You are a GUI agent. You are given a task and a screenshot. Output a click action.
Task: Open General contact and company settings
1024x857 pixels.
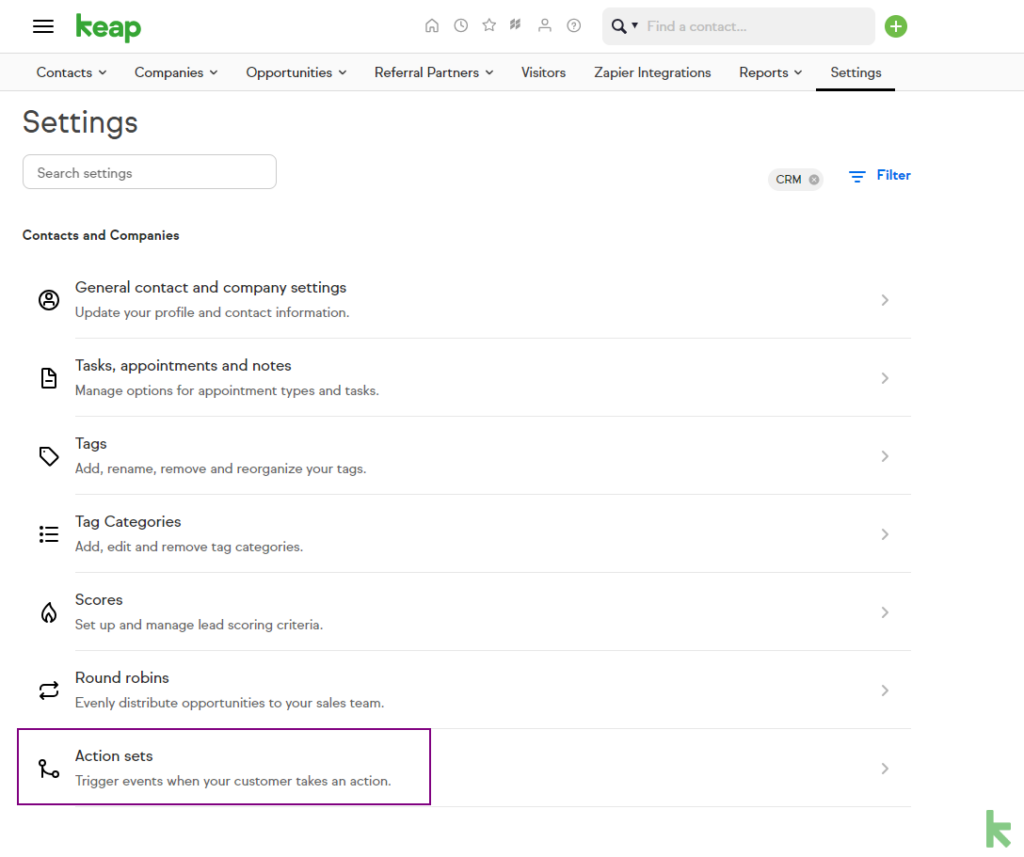pyautogui.click(x=211, y=287)
